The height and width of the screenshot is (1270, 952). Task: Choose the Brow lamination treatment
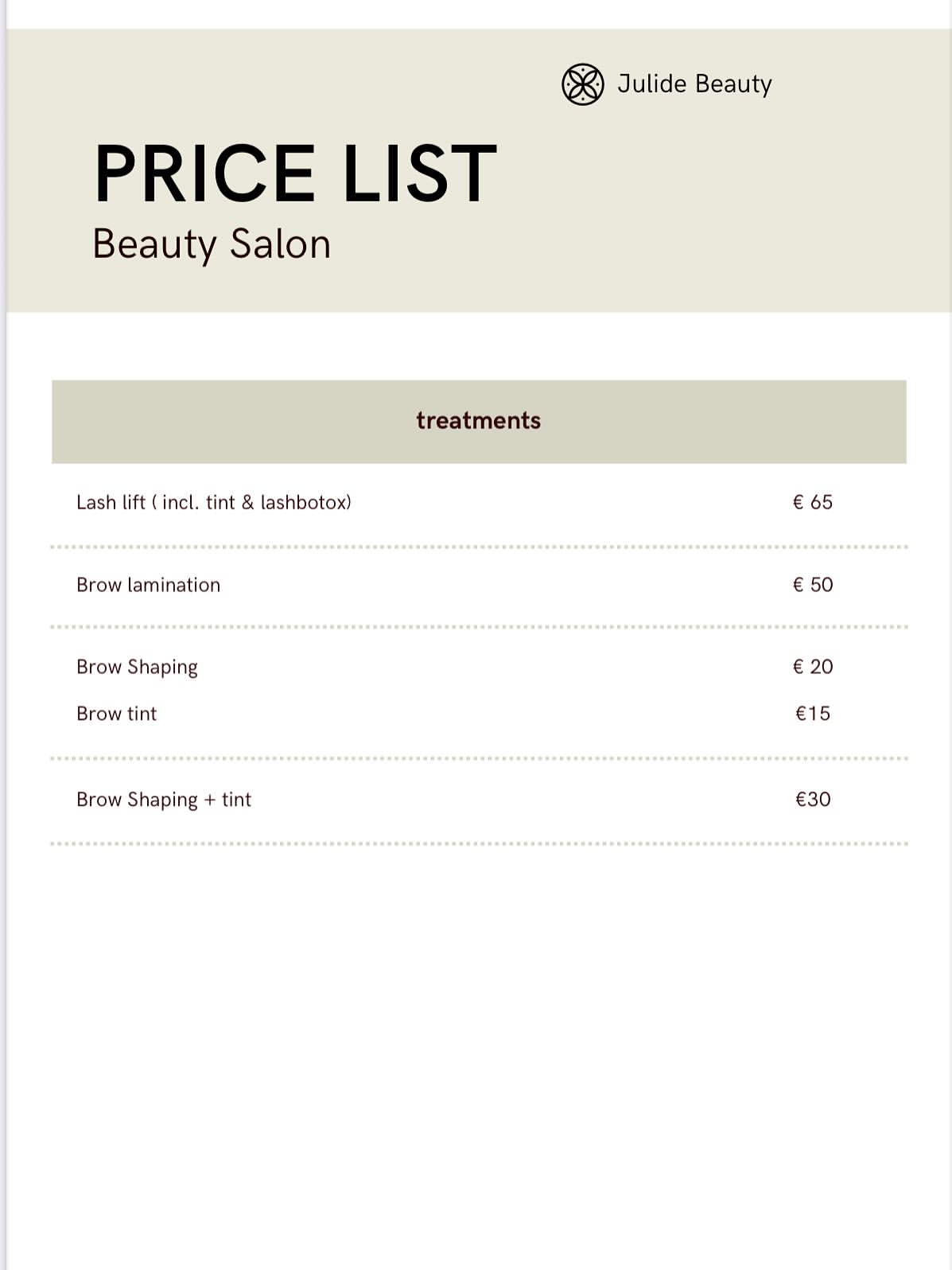[x=148, y=585]
